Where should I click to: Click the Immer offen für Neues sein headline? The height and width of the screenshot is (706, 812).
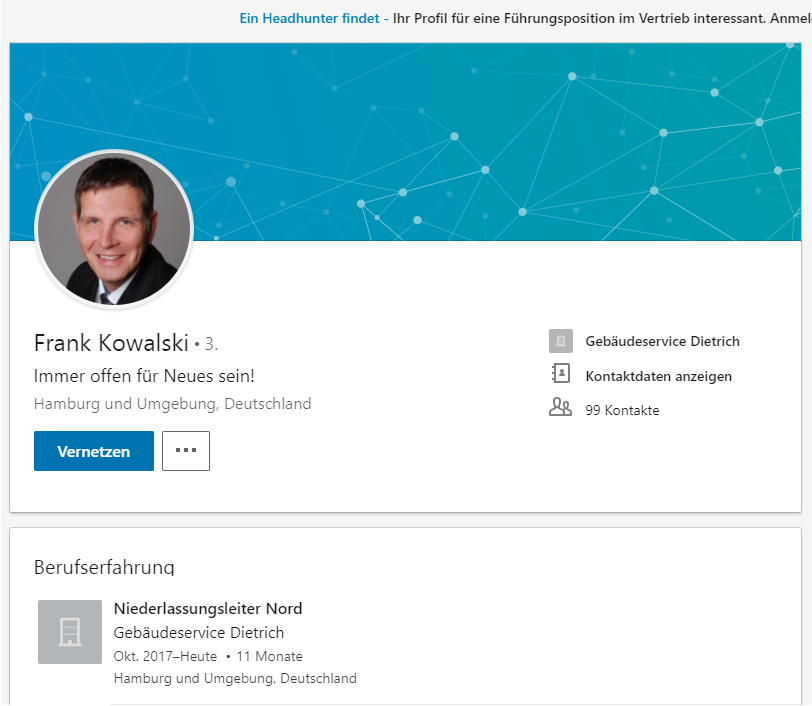144,376
